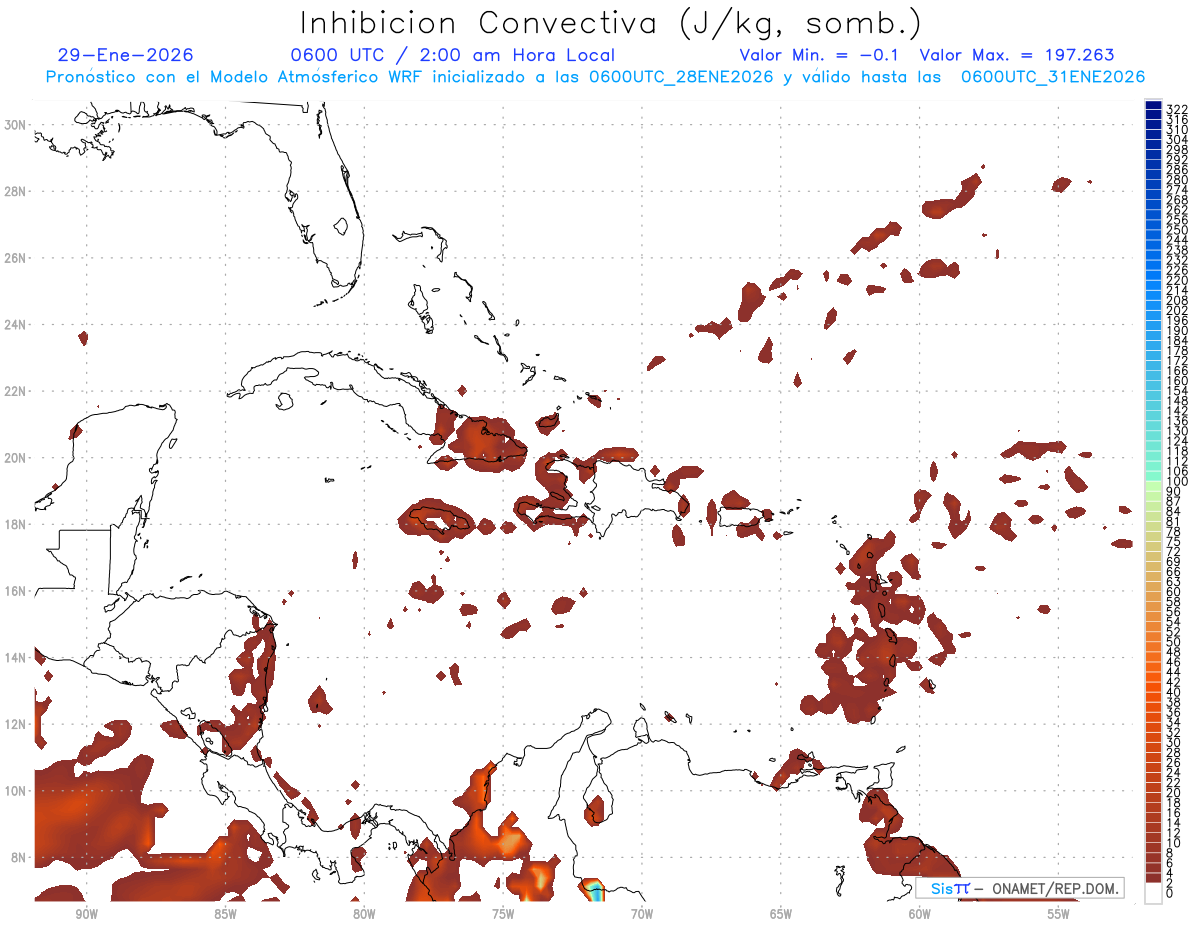The image size is (1200, 927).
Task: Click the 65W longitude label
Action: pos(781,914)
